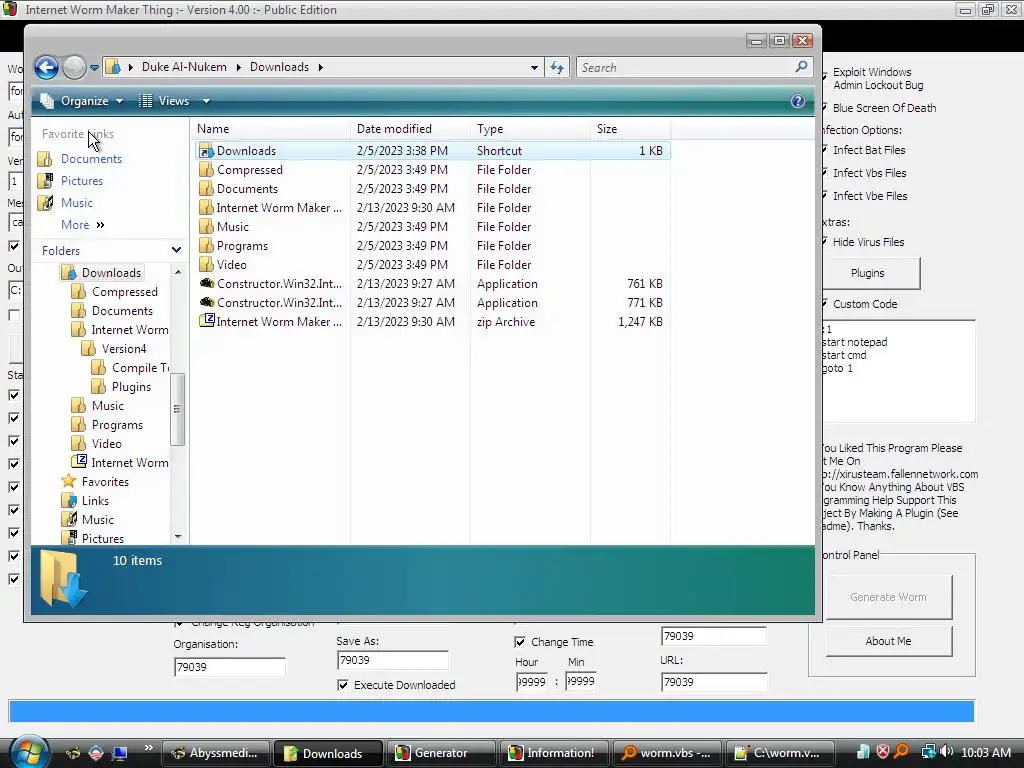This screenshot has height=768, width=1024.
Task: Toggle the Exploit Windows Admin Lockout Bug checkbox
Action: (825, 76)
